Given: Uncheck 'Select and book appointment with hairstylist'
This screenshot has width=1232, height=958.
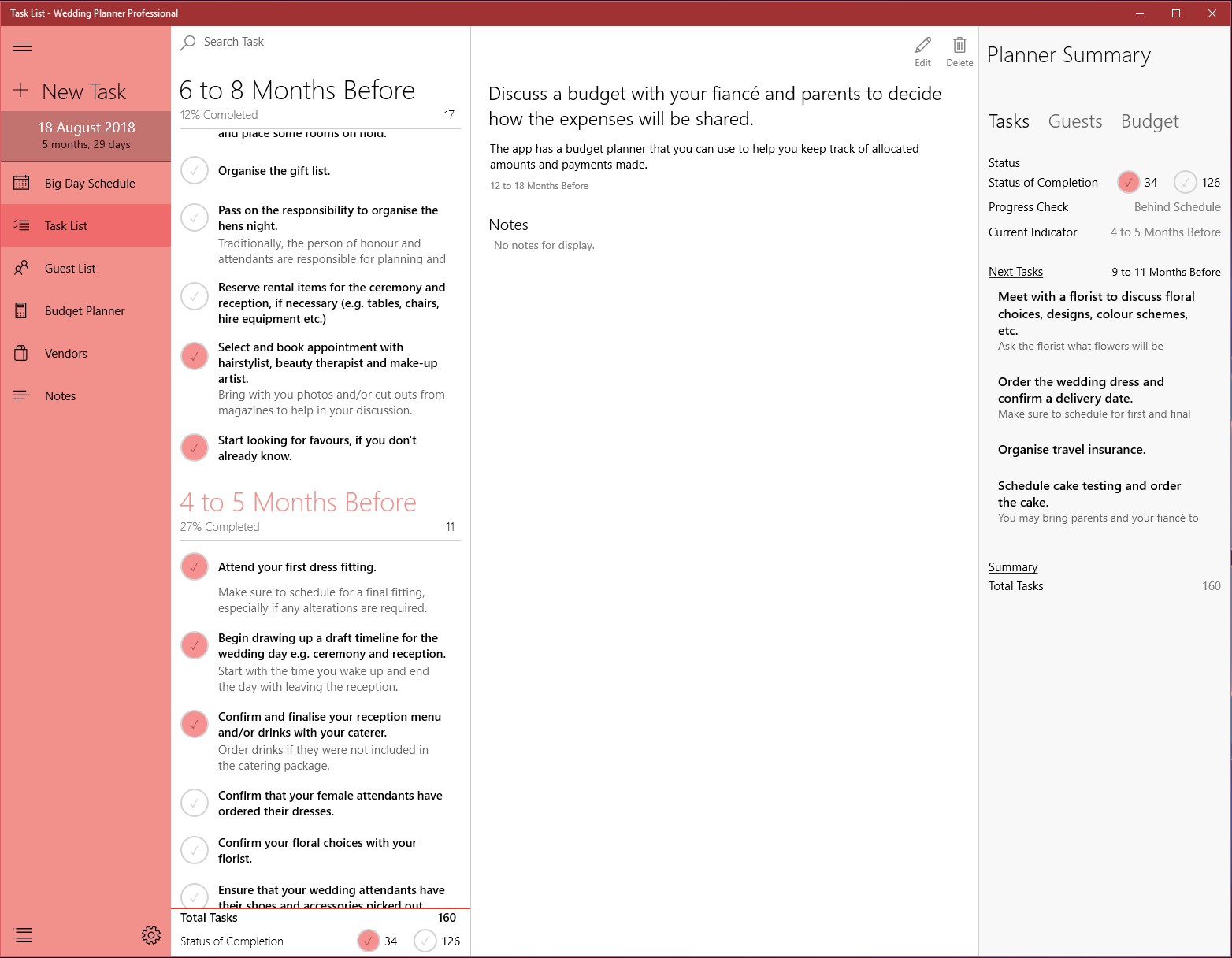Looking at the screenshot, I should 195,356.
